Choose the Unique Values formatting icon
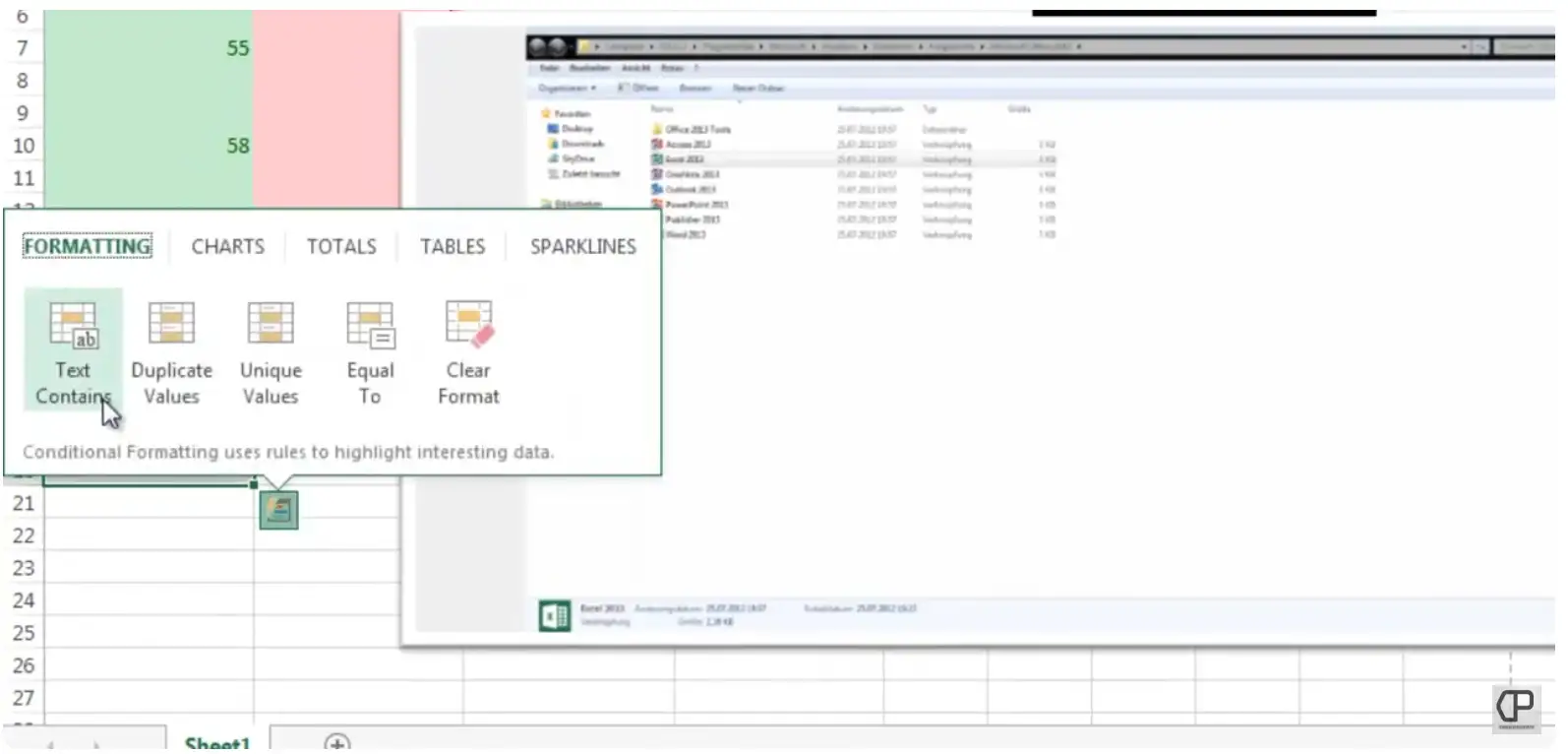Screen dimensions: 1568x754 pos(271,351)
